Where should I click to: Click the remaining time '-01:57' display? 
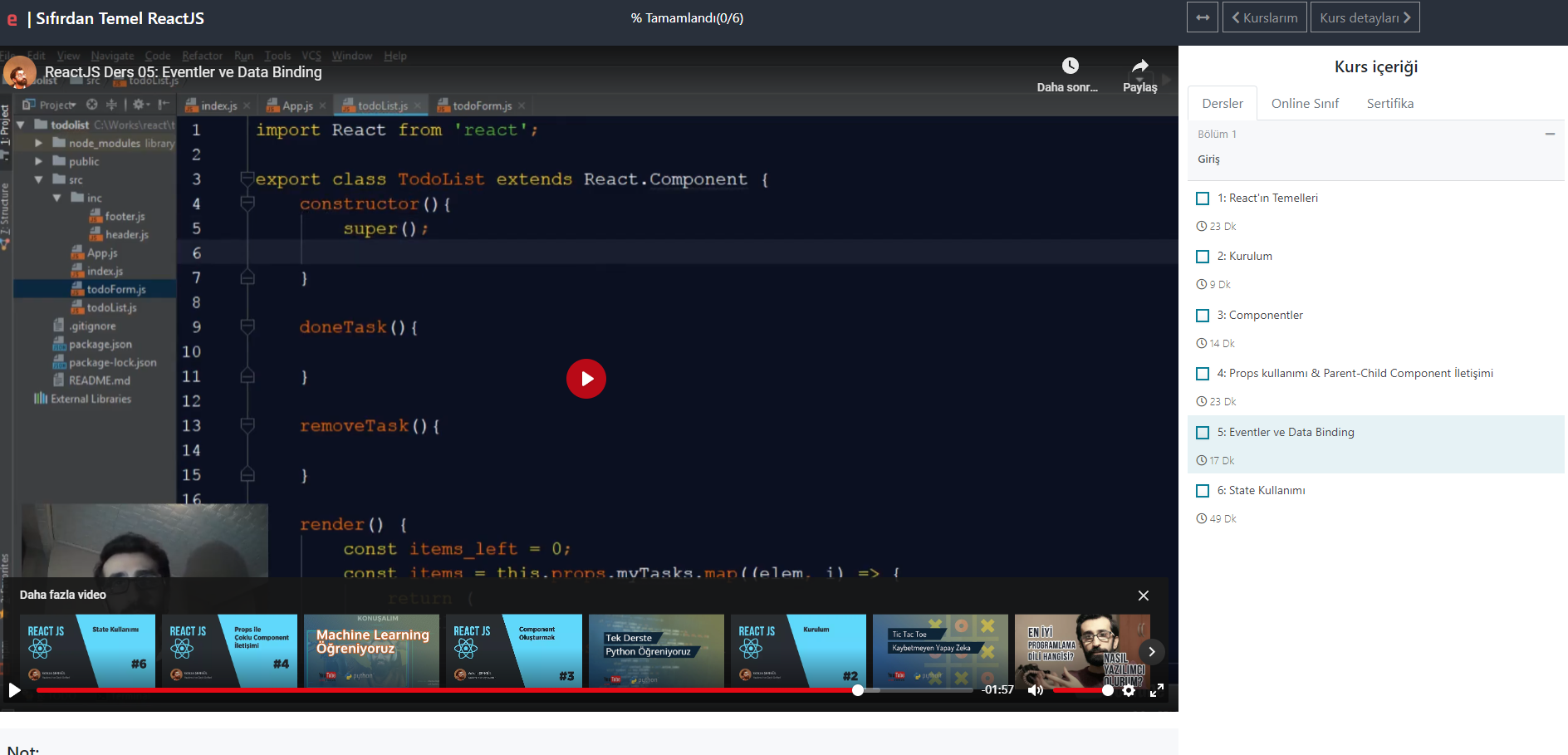tap(997, 690)
